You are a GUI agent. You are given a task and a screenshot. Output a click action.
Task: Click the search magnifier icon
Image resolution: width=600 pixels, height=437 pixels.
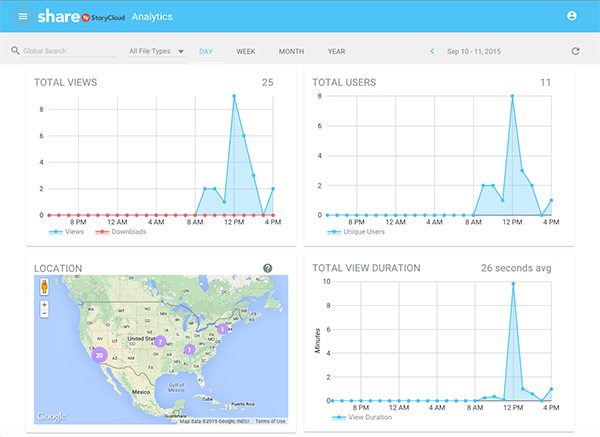[x=15, y=51]
